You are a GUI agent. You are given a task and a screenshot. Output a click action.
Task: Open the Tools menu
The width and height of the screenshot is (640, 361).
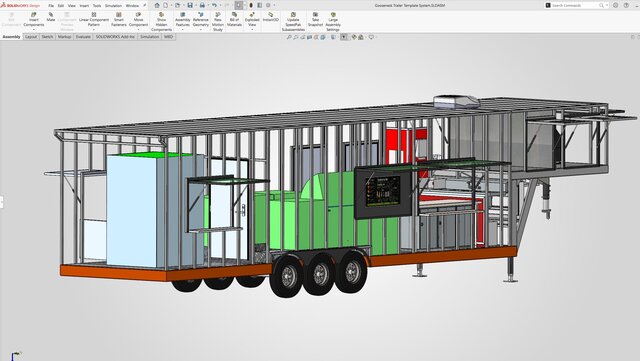[x=97, y=6]
